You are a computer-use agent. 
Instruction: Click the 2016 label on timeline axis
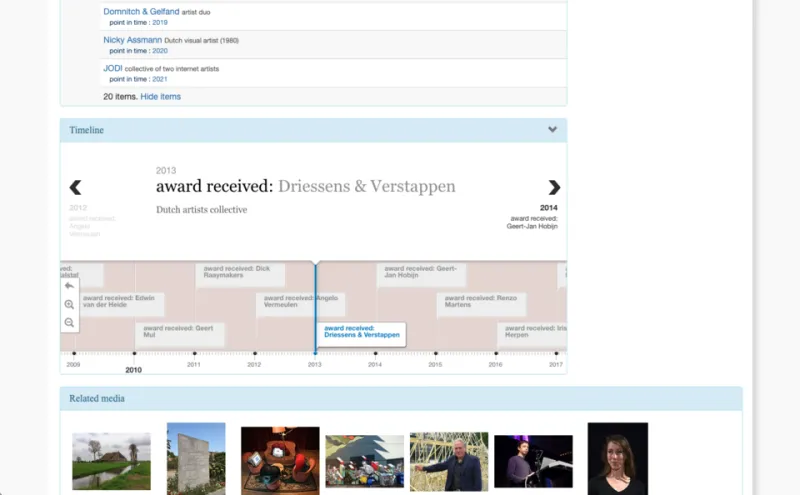click(495, 364)
